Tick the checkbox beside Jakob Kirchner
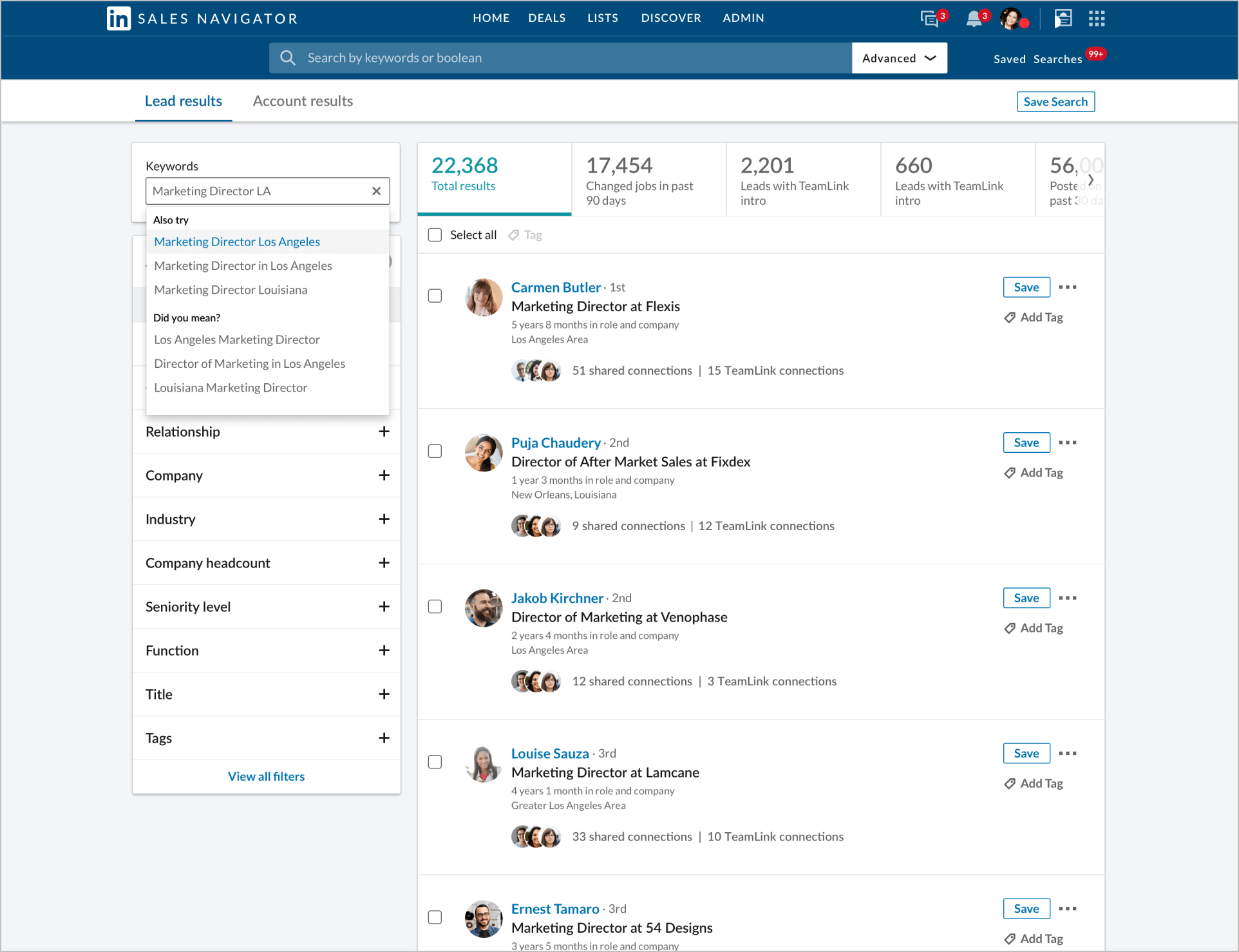1239x952 pixels. click(x=435, y=607)
